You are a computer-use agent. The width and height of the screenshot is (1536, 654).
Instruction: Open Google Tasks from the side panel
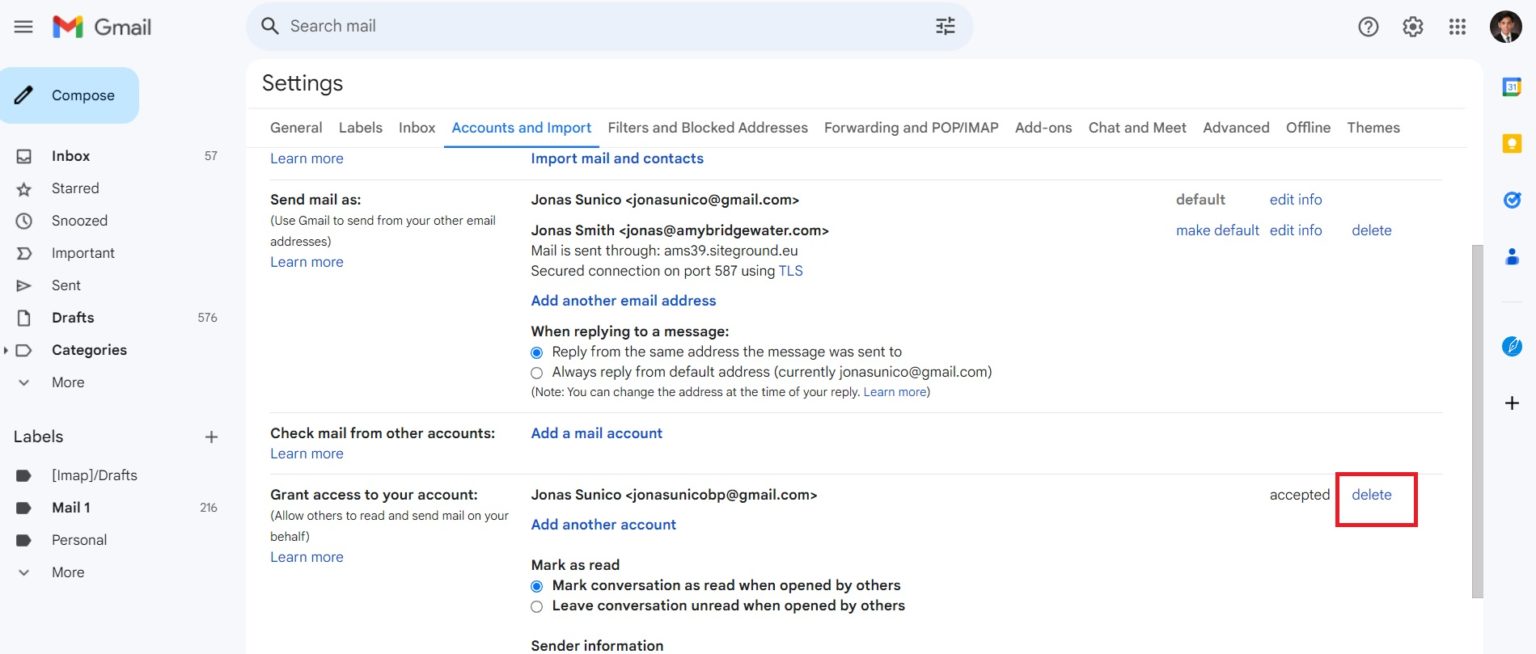point(1511,199)
